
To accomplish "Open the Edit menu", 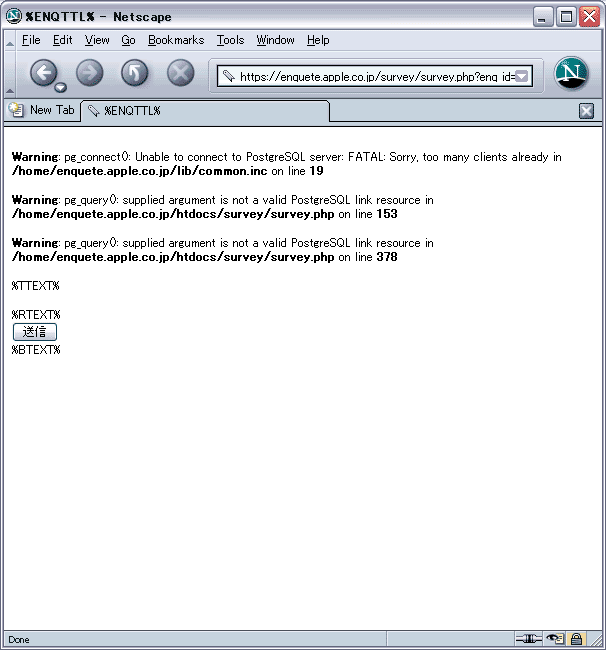I will (63, 40).
